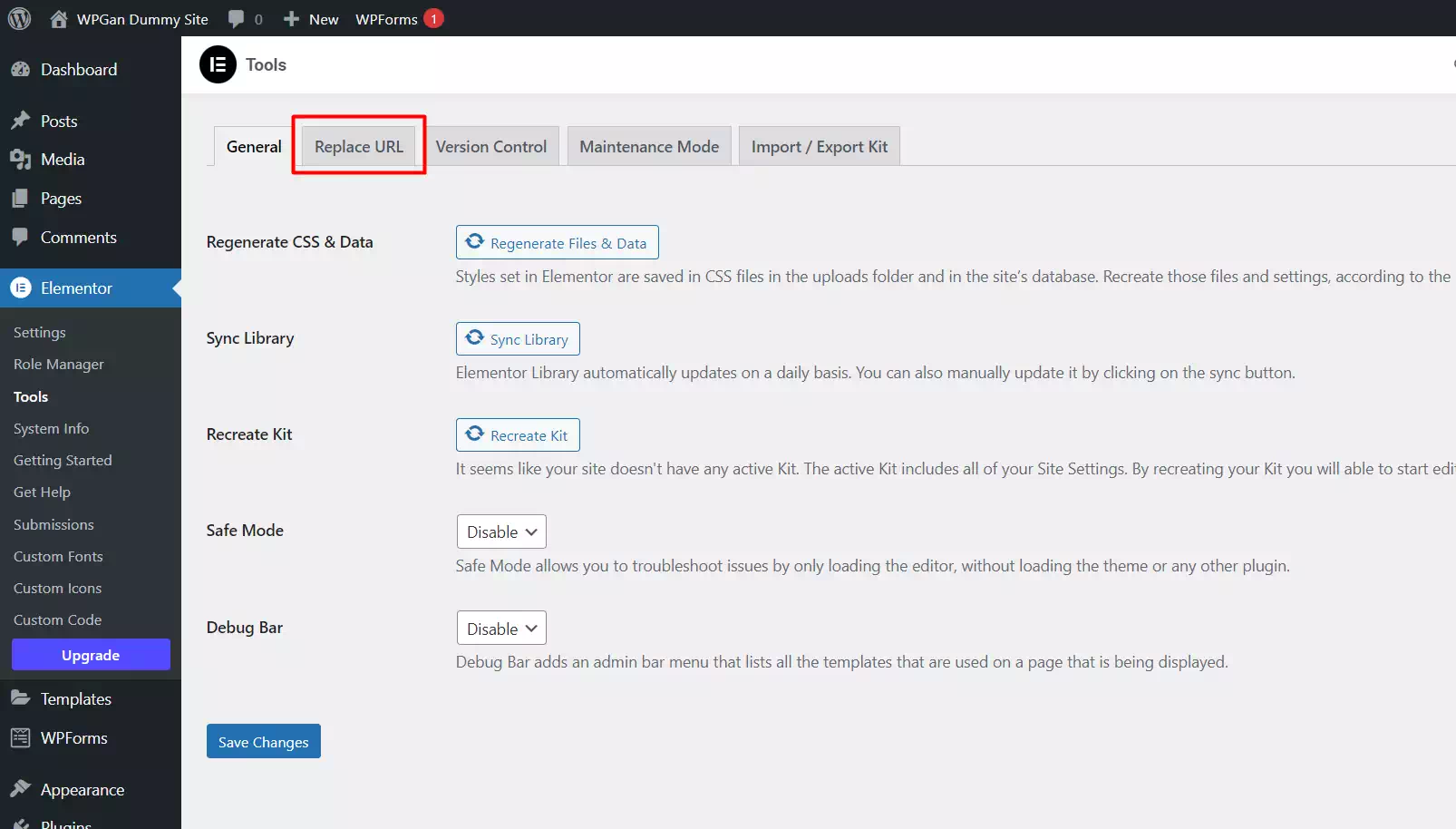Viewport: 1456px width, 829px height.
Task: Click the Dashboard gauge icon
Action: (x=20, y=70)
